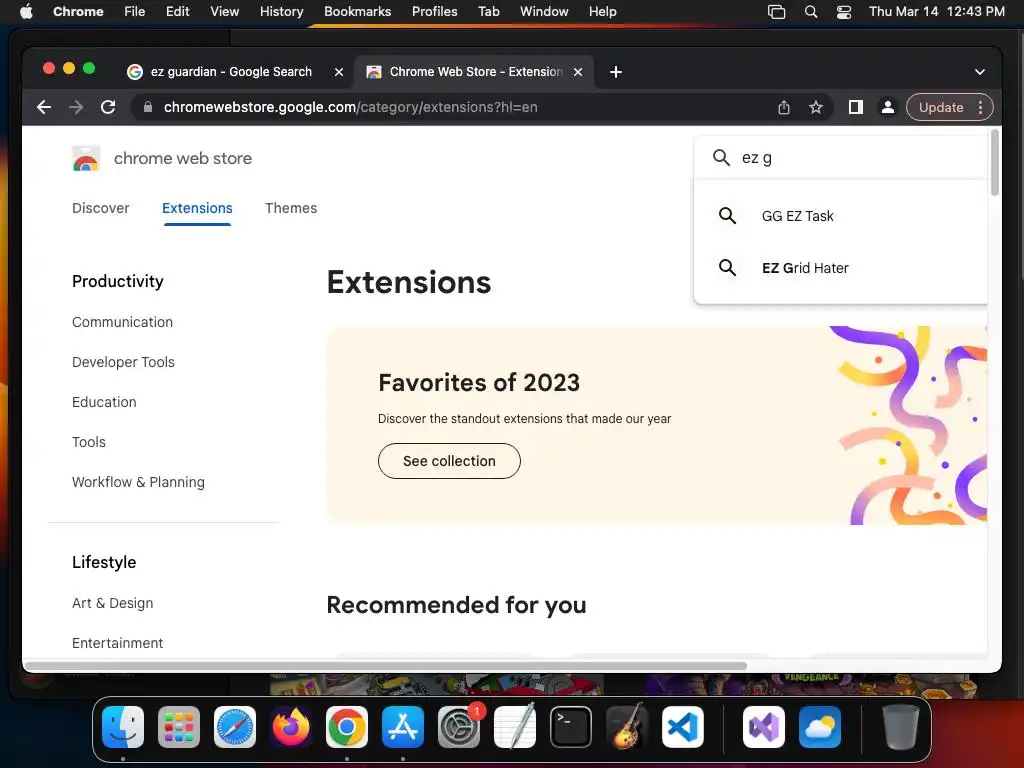Open Spotlight search in menu bar
This screenshot has width=1024, height=768.
(810, 12)
